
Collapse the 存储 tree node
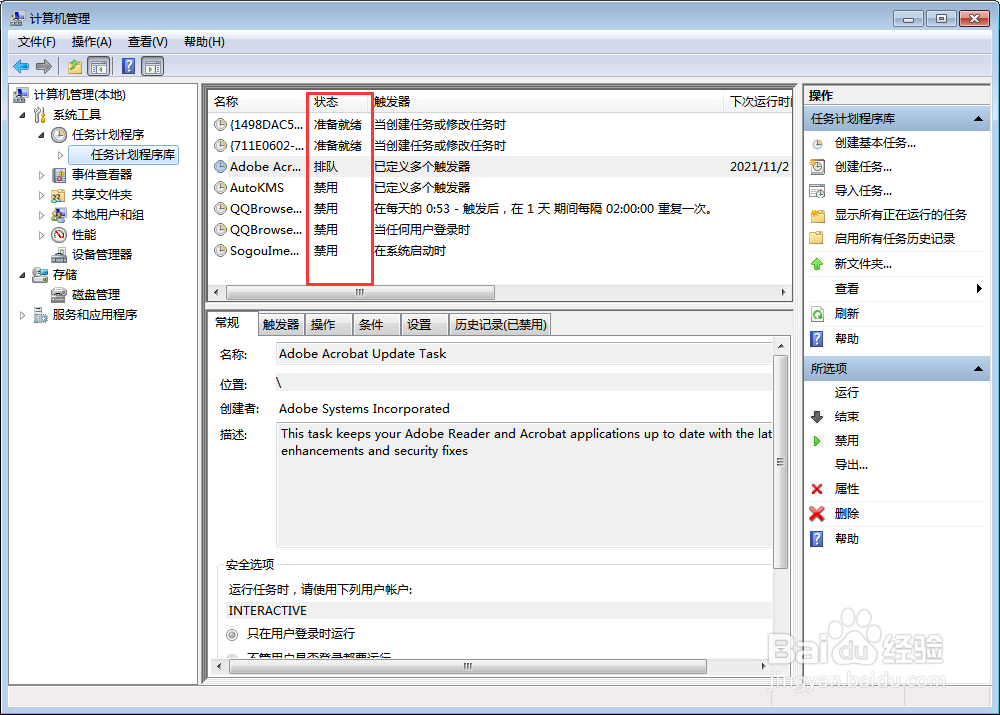click(x=22, y=276)
